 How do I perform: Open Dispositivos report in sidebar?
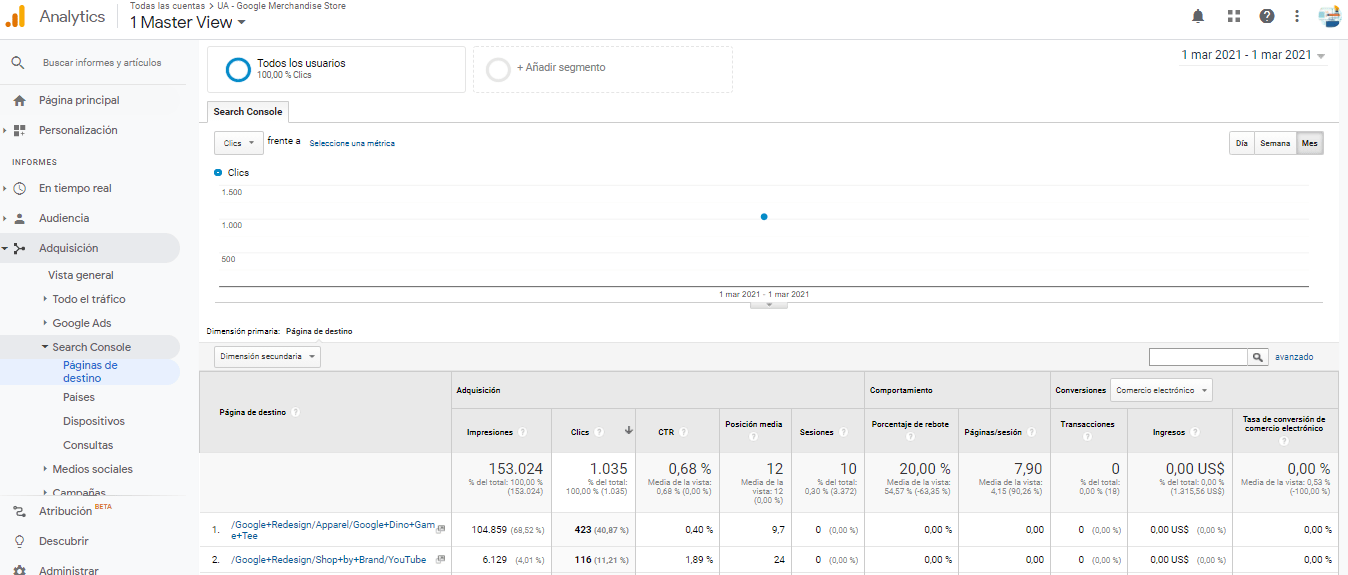point(94,421)
